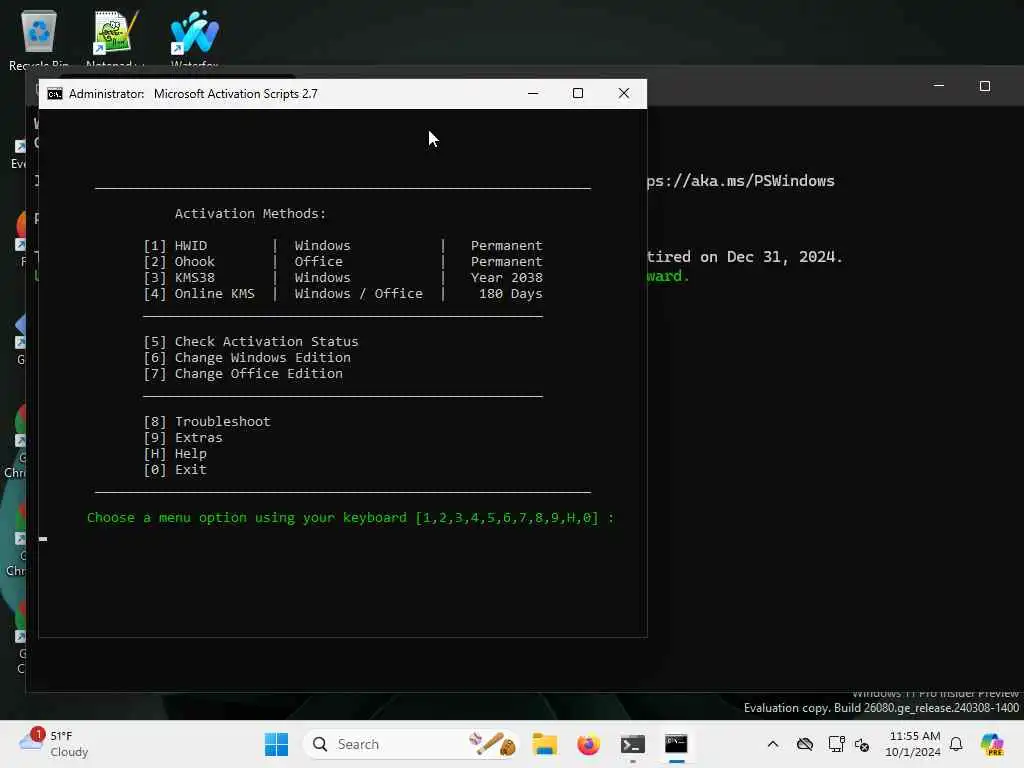Click the '[3] KMS38' menu line

[x=343, y=278]
